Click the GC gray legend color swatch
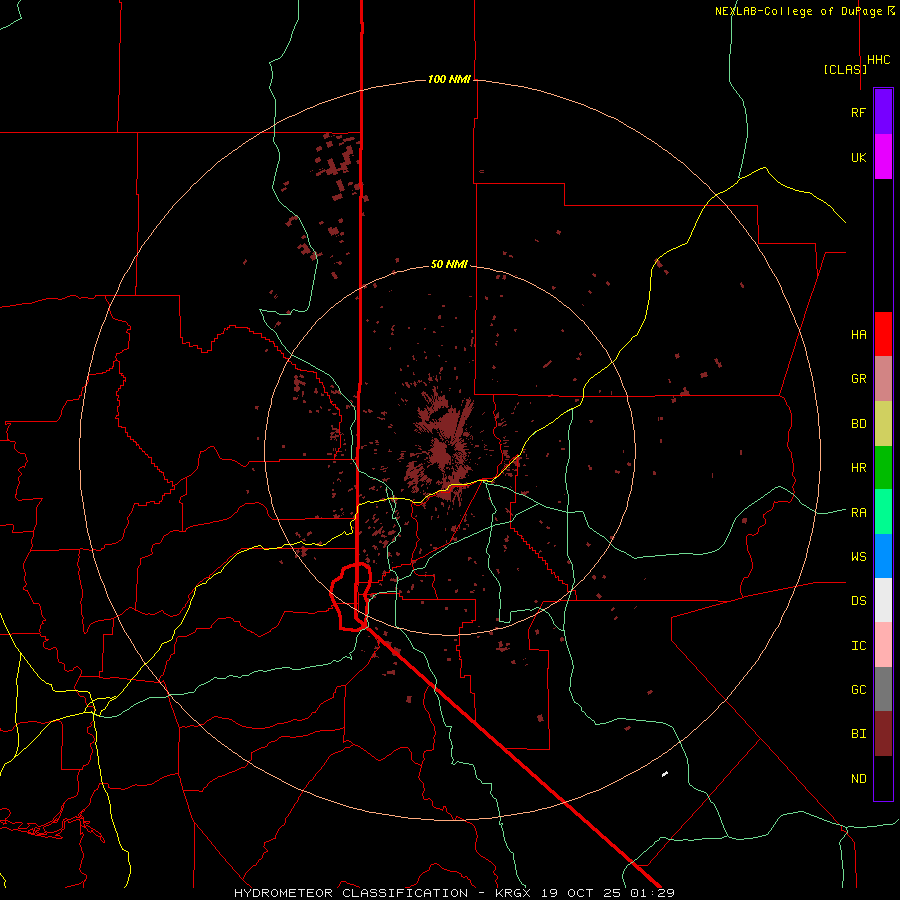Image resolution: width=900 pixels, height=900 pixels. [883, 689]
